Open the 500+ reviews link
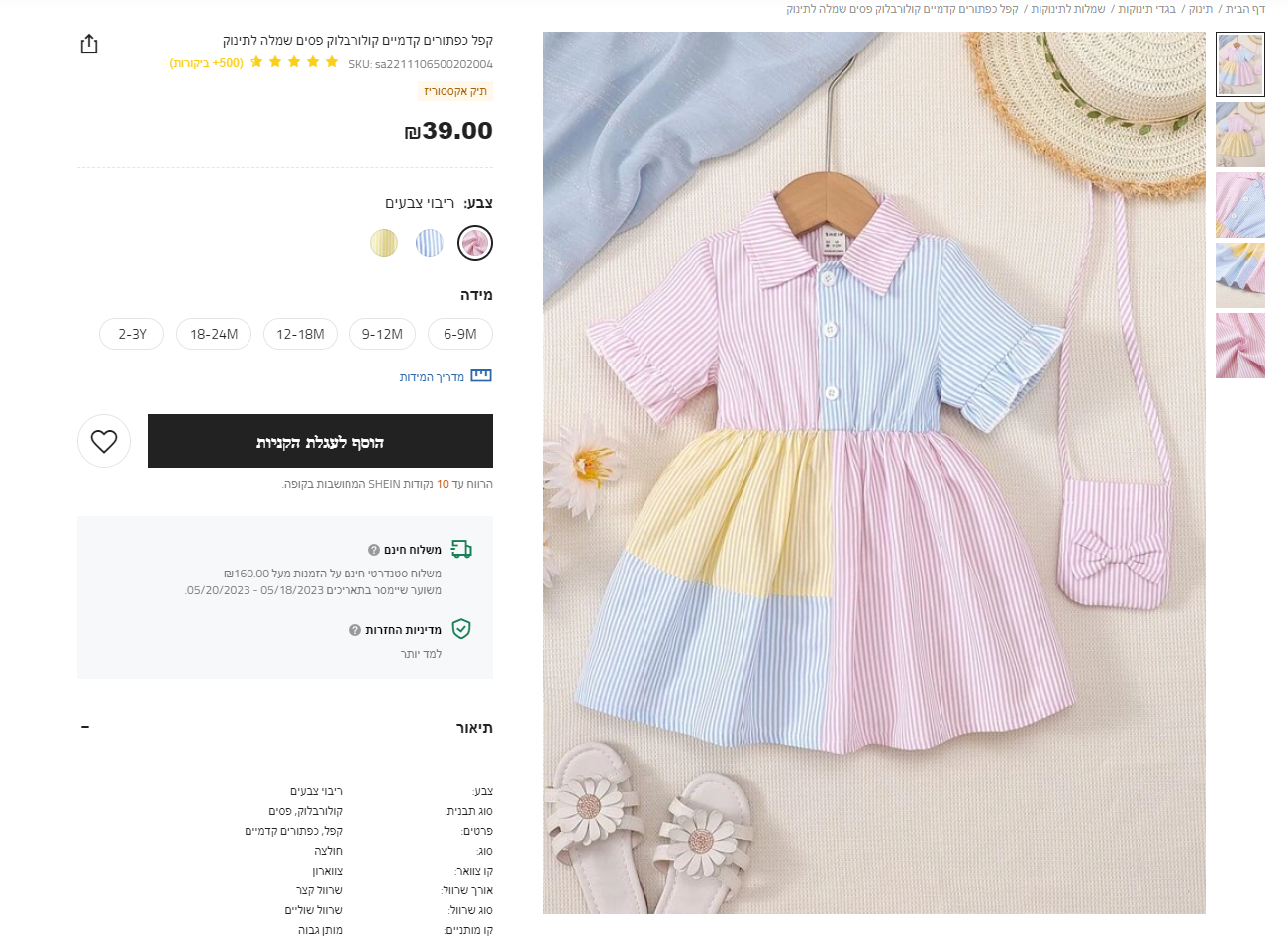Screen dimensions: 1288x939 point(207,63)
